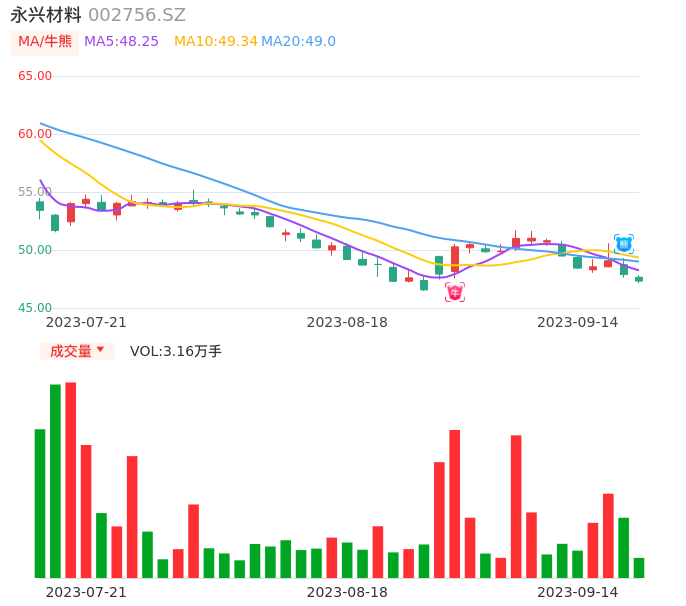Click the blue bear signal marker icon
The width and height of the screenshot is (686, 606).
click(624, 244)
